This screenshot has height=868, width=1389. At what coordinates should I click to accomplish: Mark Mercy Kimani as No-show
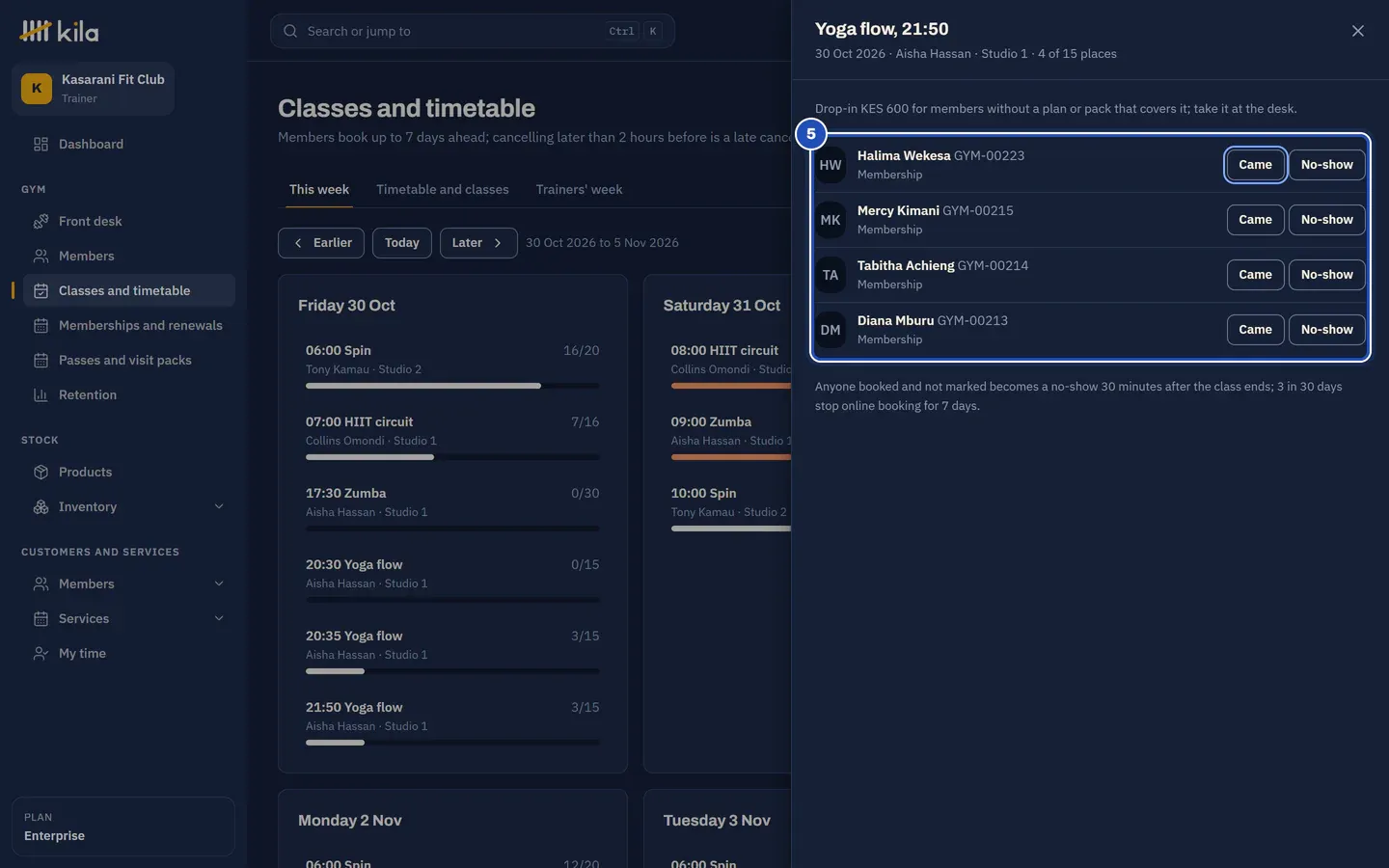pos(1326,220)
